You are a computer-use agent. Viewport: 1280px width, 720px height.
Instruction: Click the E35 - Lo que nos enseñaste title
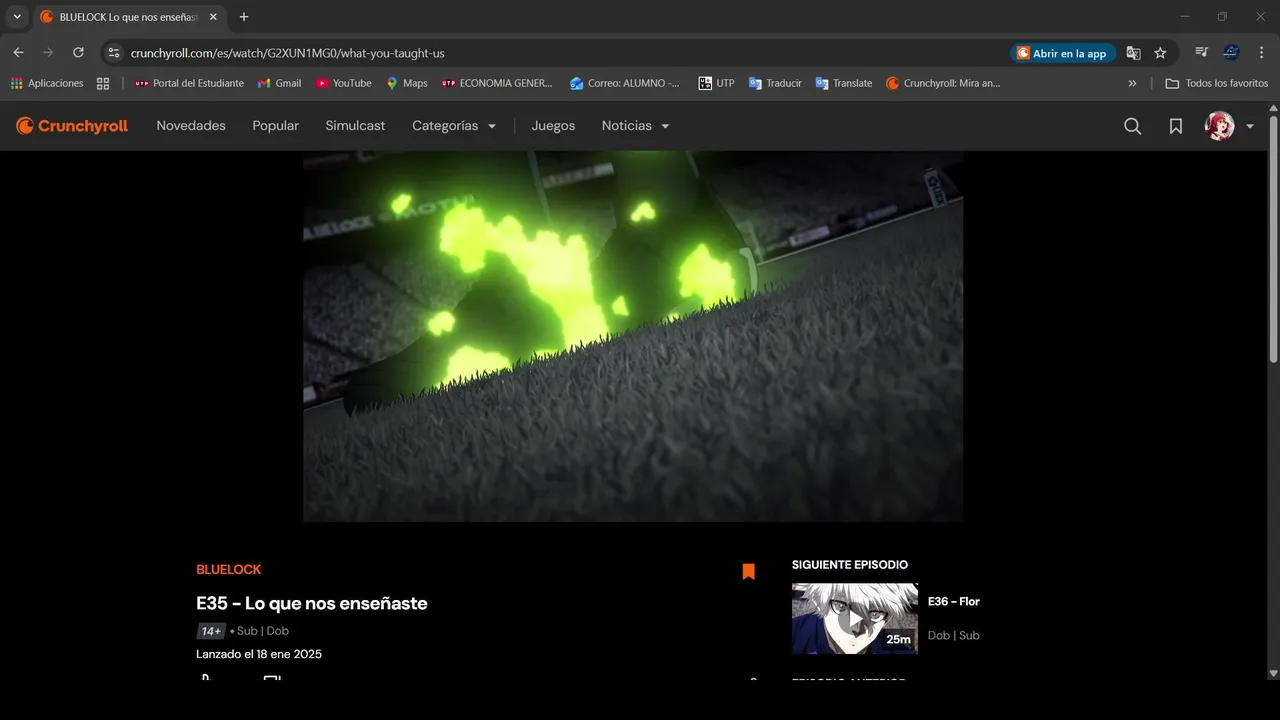[x=312, y=603]
